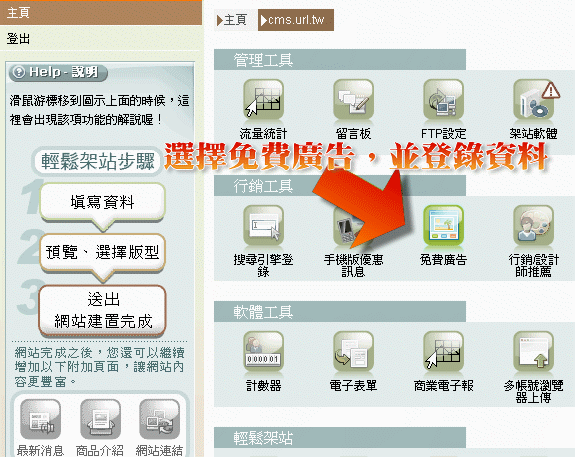Click the 輕鬆架站步驟 heading
The image size is (575, 457).
[x=98, y=161]
